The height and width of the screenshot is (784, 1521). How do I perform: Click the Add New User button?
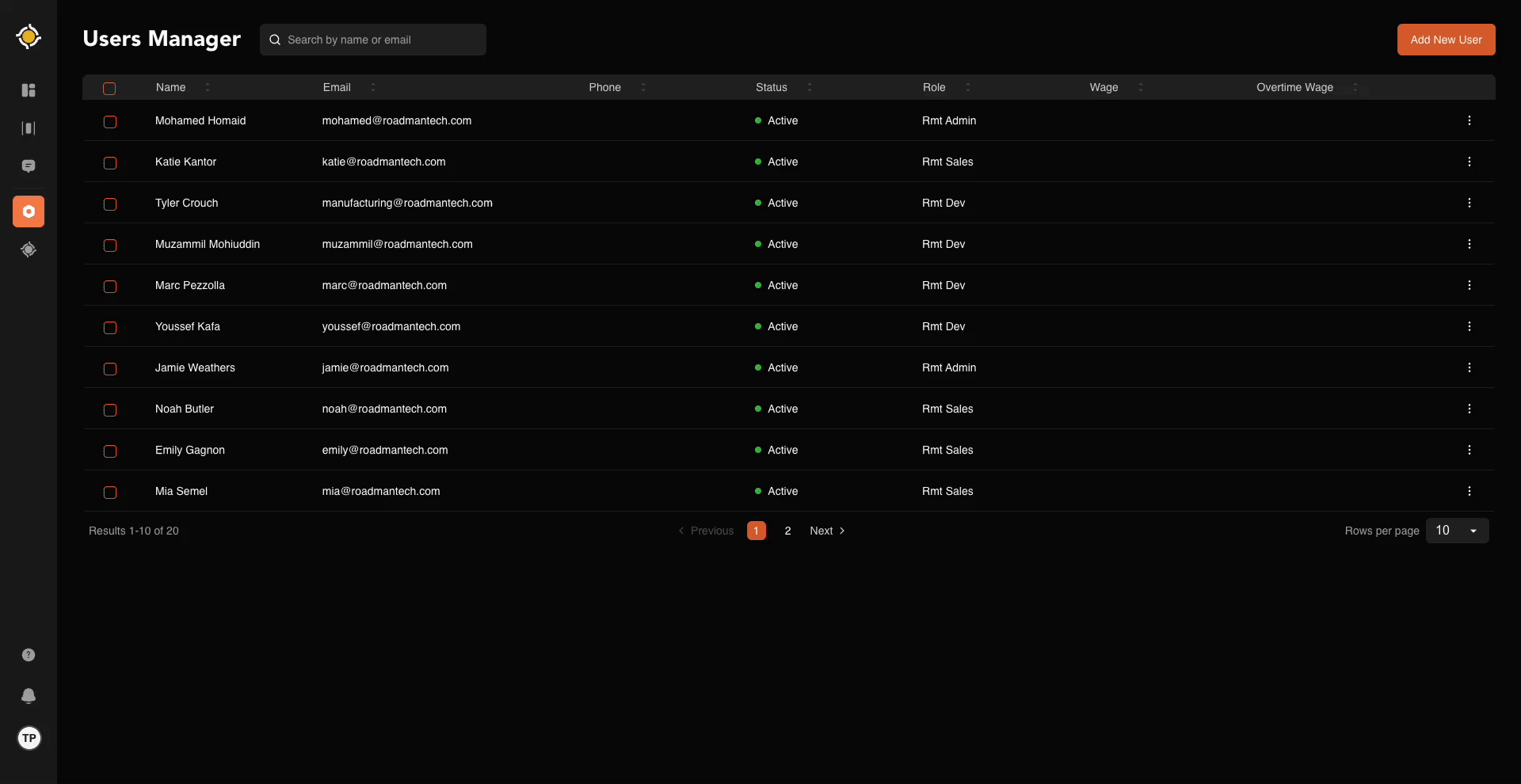pos(1446,40)
